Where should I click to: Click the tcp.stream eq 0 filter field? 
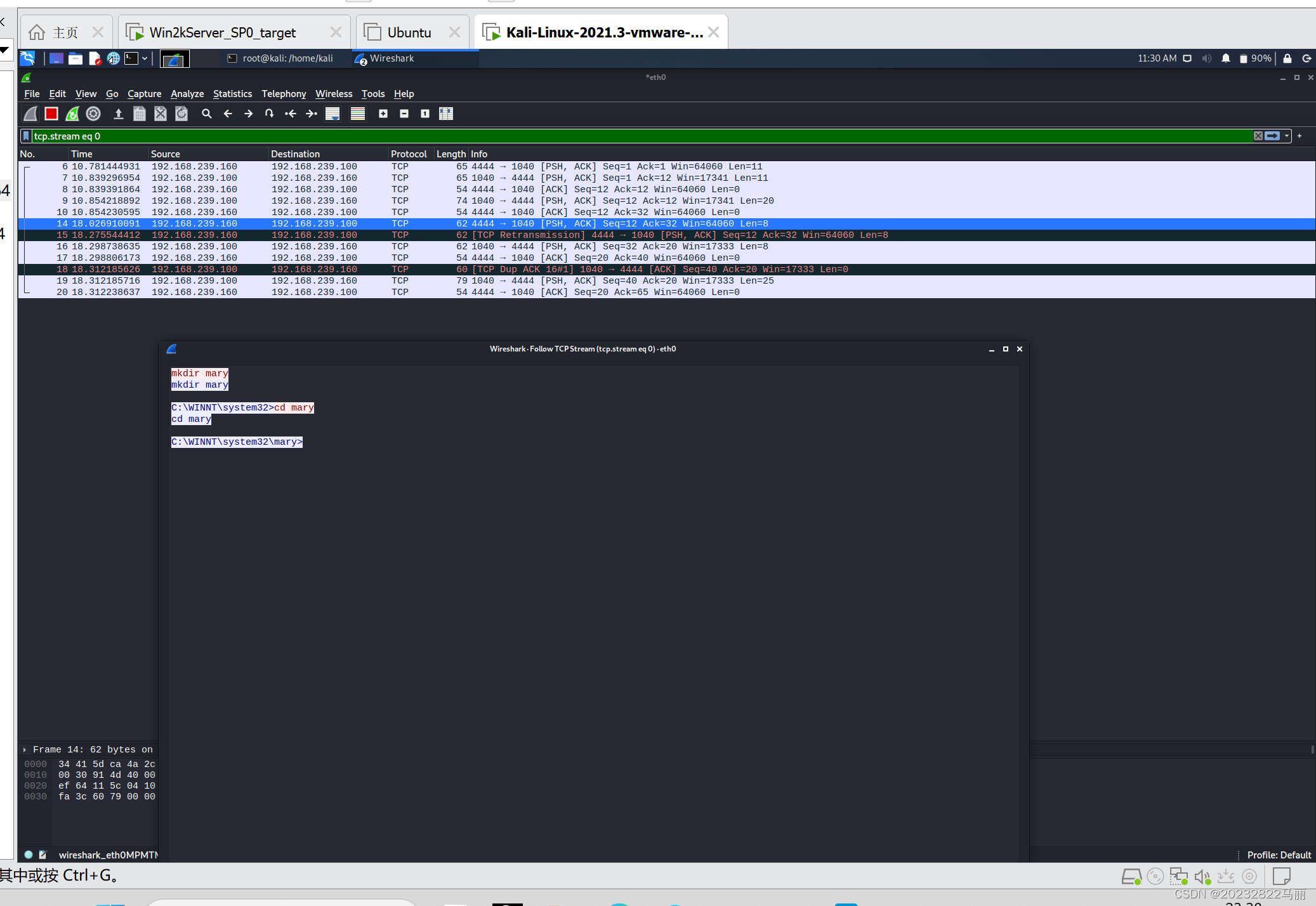tap(641, 136)
